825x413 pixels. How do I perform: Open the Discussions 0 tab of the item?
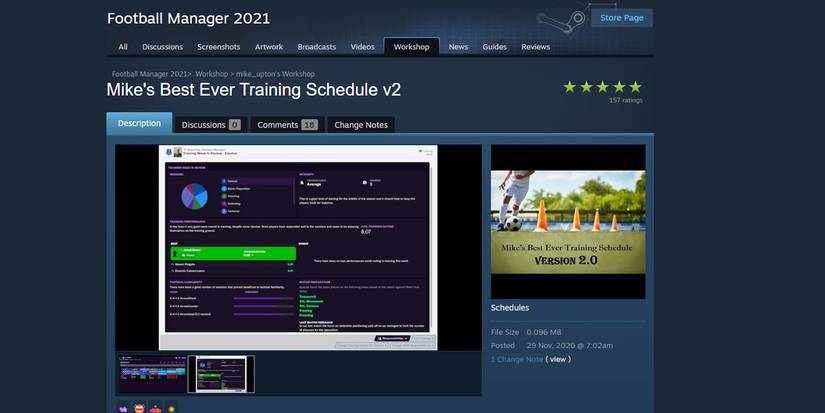click(x=210, y=125)
